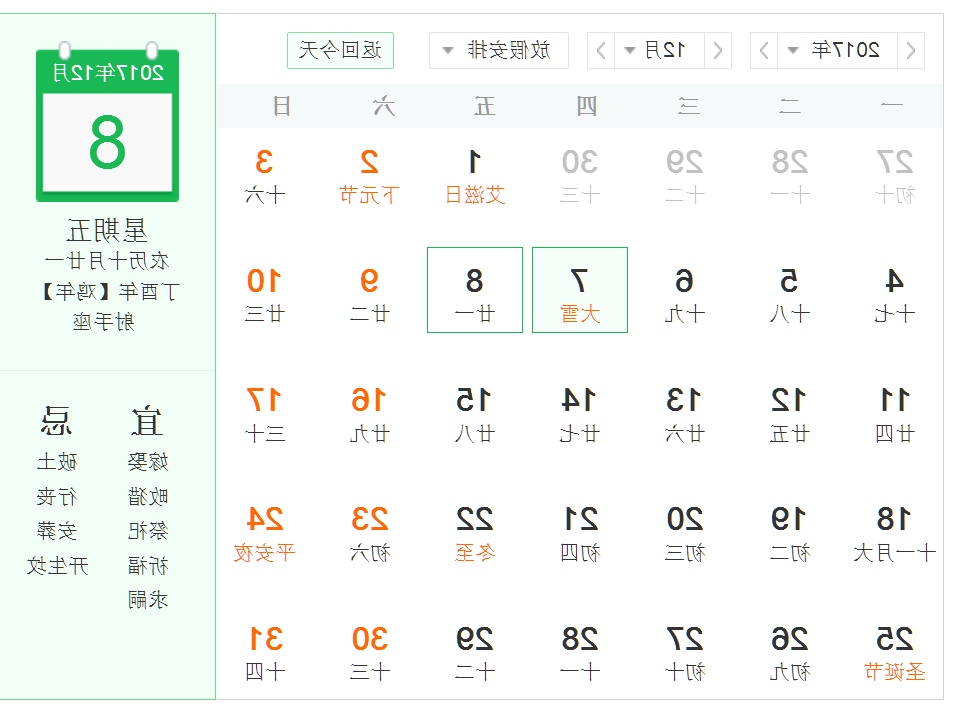Viewport: 955px width, 711px height.
Task: Select black December date 28
Action: [x=580, y=654]
